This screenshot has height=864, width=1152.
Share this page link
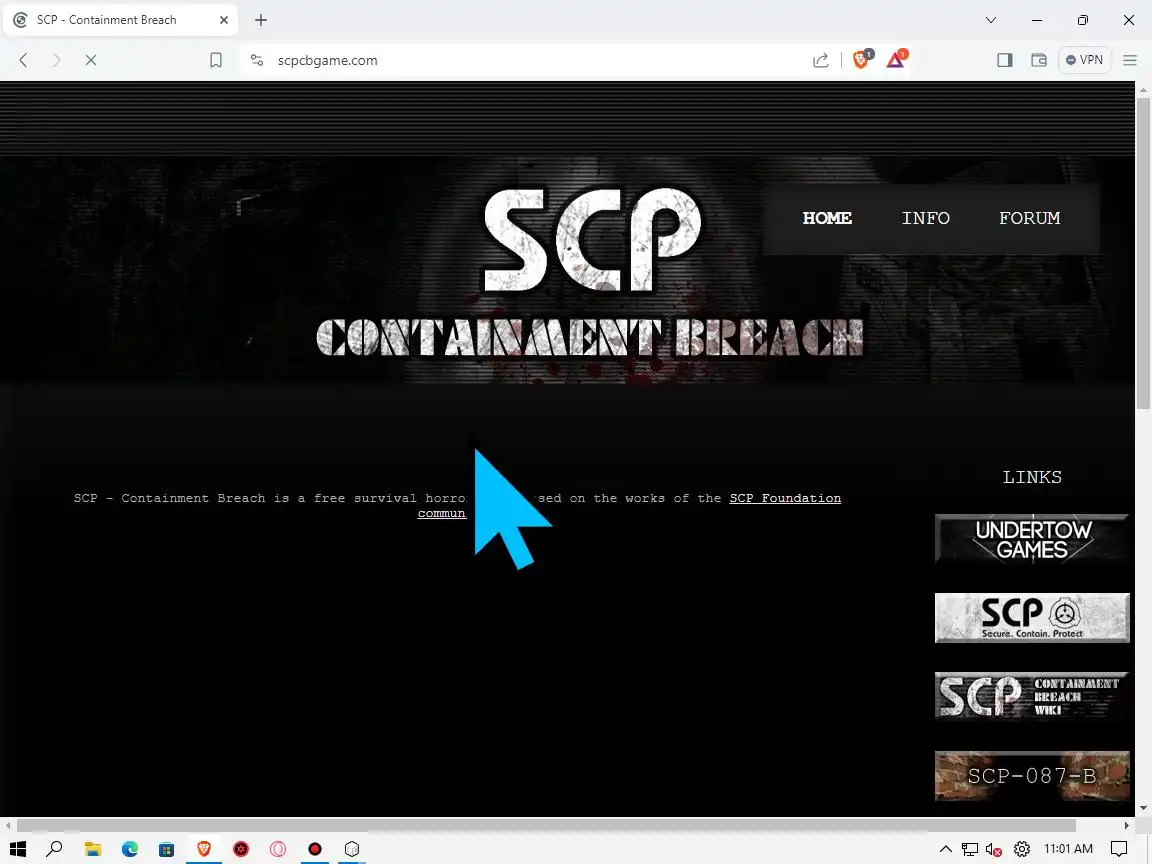tap(821, 60)
